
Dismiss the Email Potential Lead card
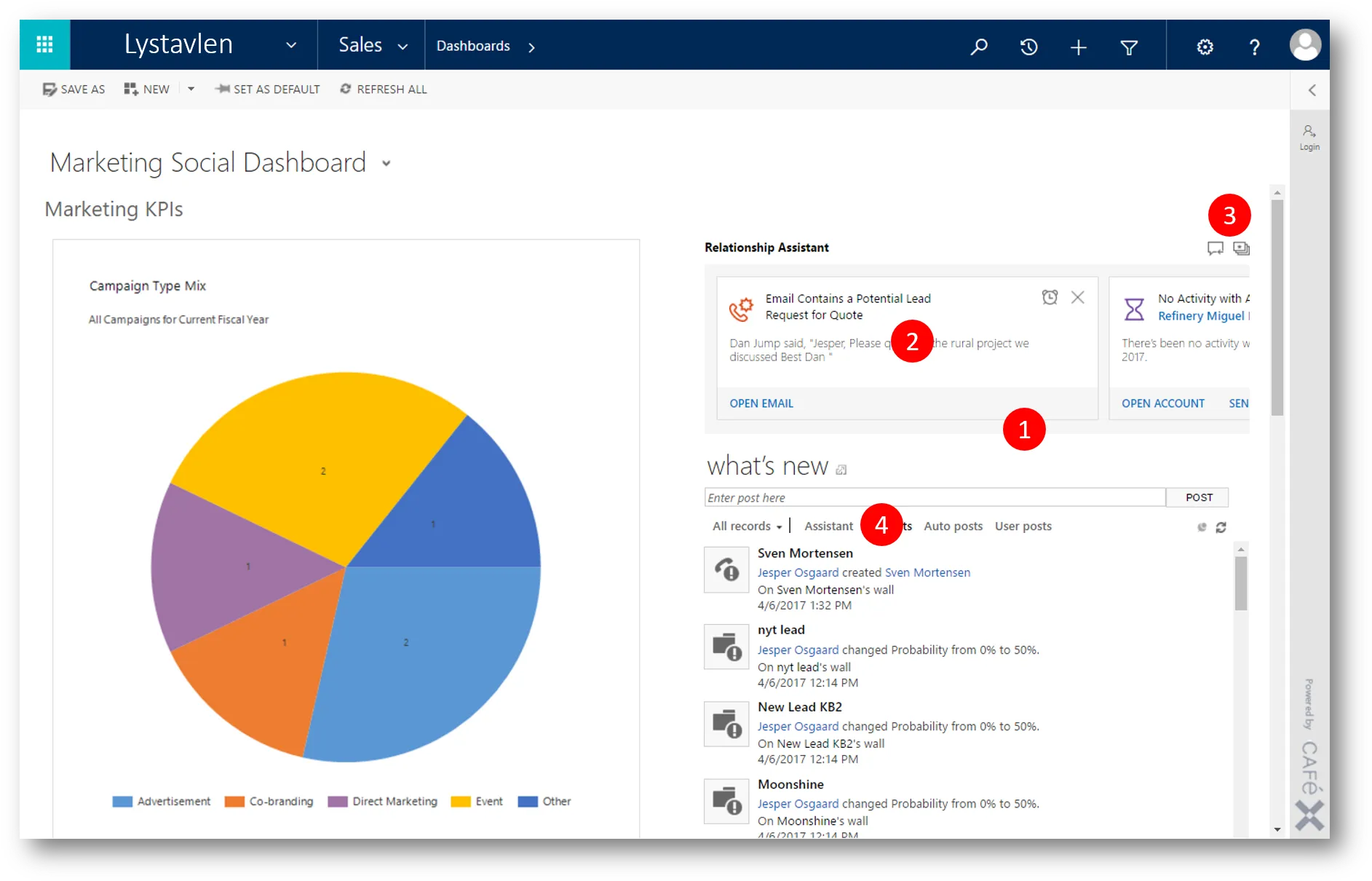pyautogui.click(x=1078, y=297)
